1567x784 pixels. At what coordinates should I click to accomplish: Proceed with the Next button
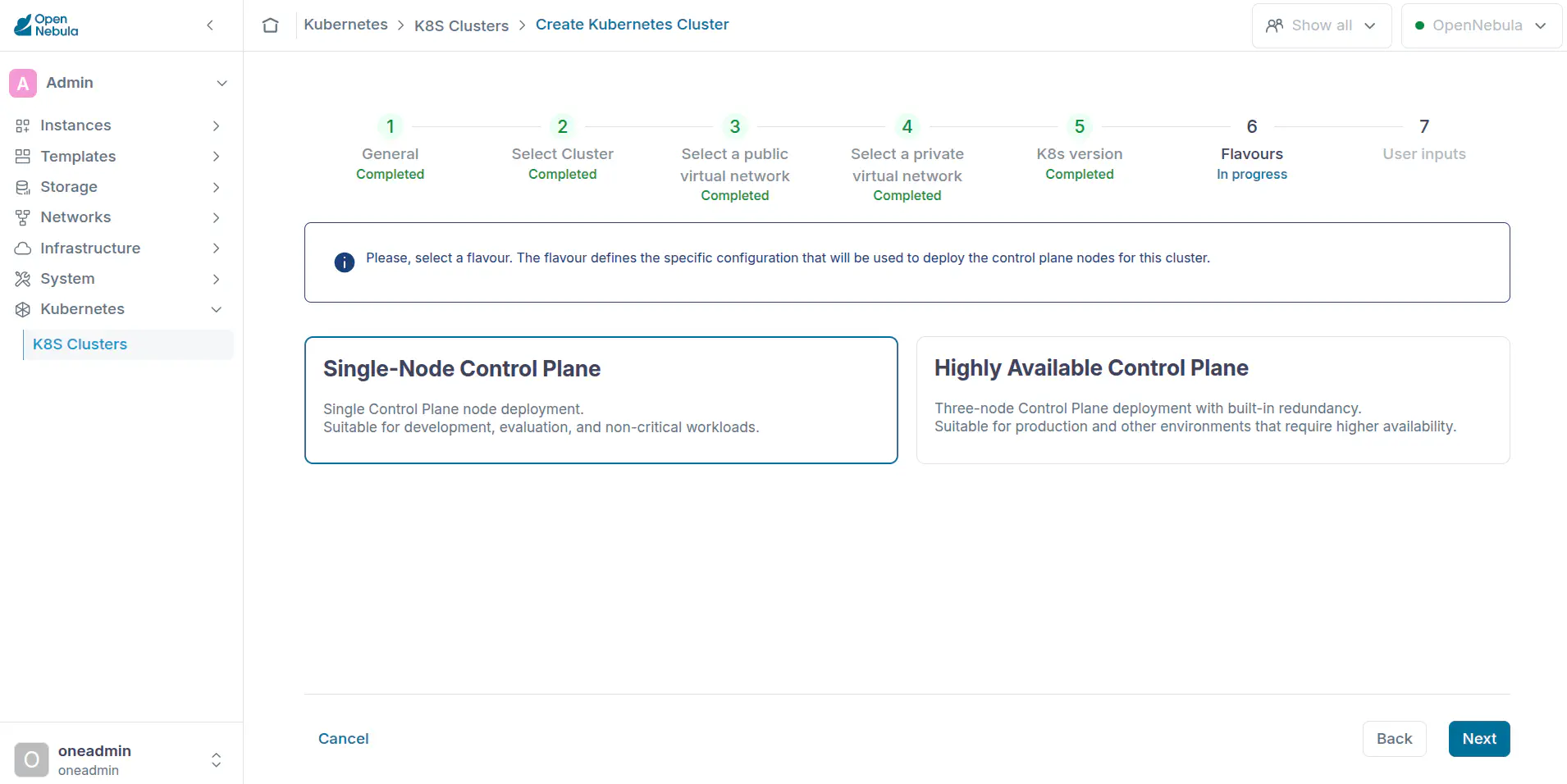pyautogui.click(x=1479, y=739)
